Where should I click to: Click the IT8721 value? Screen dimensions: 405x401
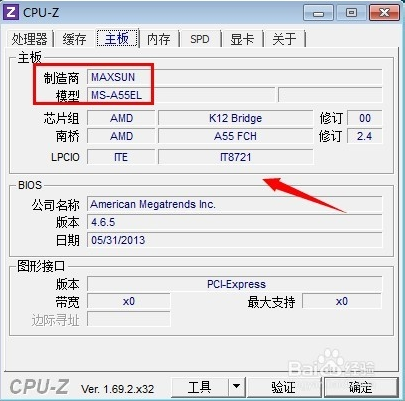[x=235, y=157]
